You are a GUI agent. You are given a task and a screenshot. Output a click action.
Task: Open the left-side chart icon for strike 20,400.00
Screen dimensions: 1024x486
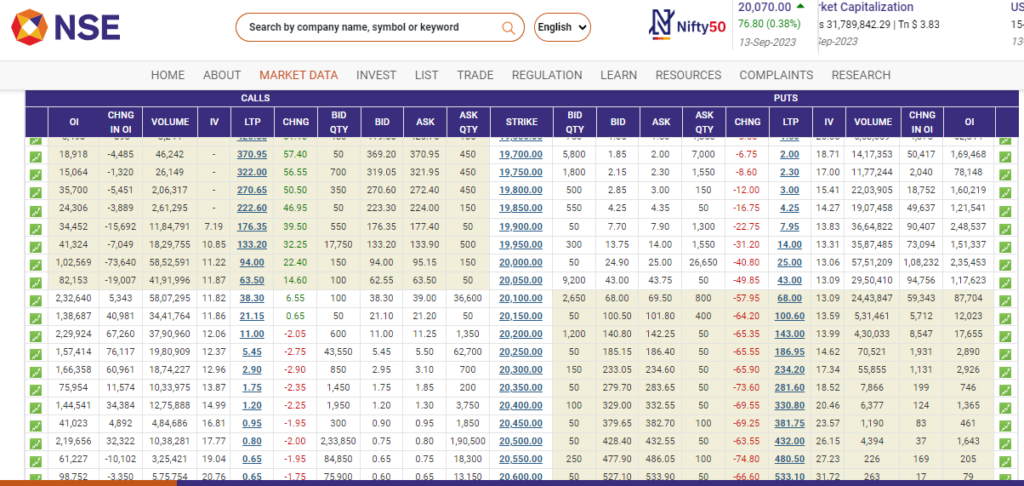(x=36, y=408)
